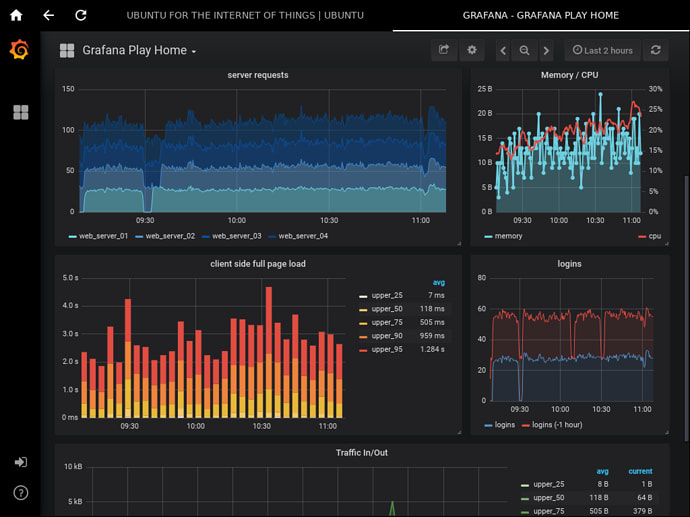Sort Traffic legend by current column

(640, 471)
